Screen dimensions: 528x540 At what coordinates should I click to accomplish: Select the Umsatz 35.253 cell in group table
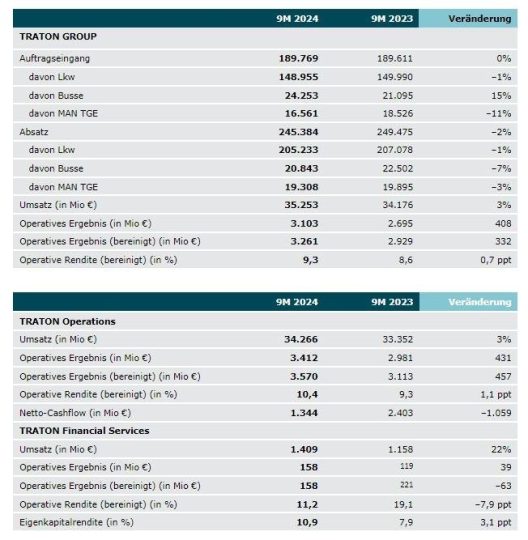coord(301,205)
